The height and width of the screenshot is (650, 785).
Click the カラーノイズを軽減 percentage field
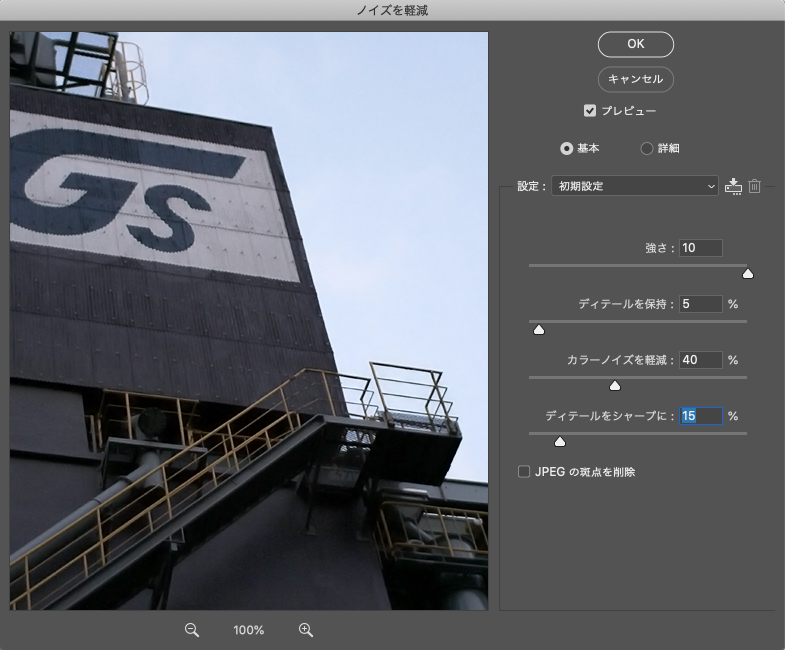(700, 360)
